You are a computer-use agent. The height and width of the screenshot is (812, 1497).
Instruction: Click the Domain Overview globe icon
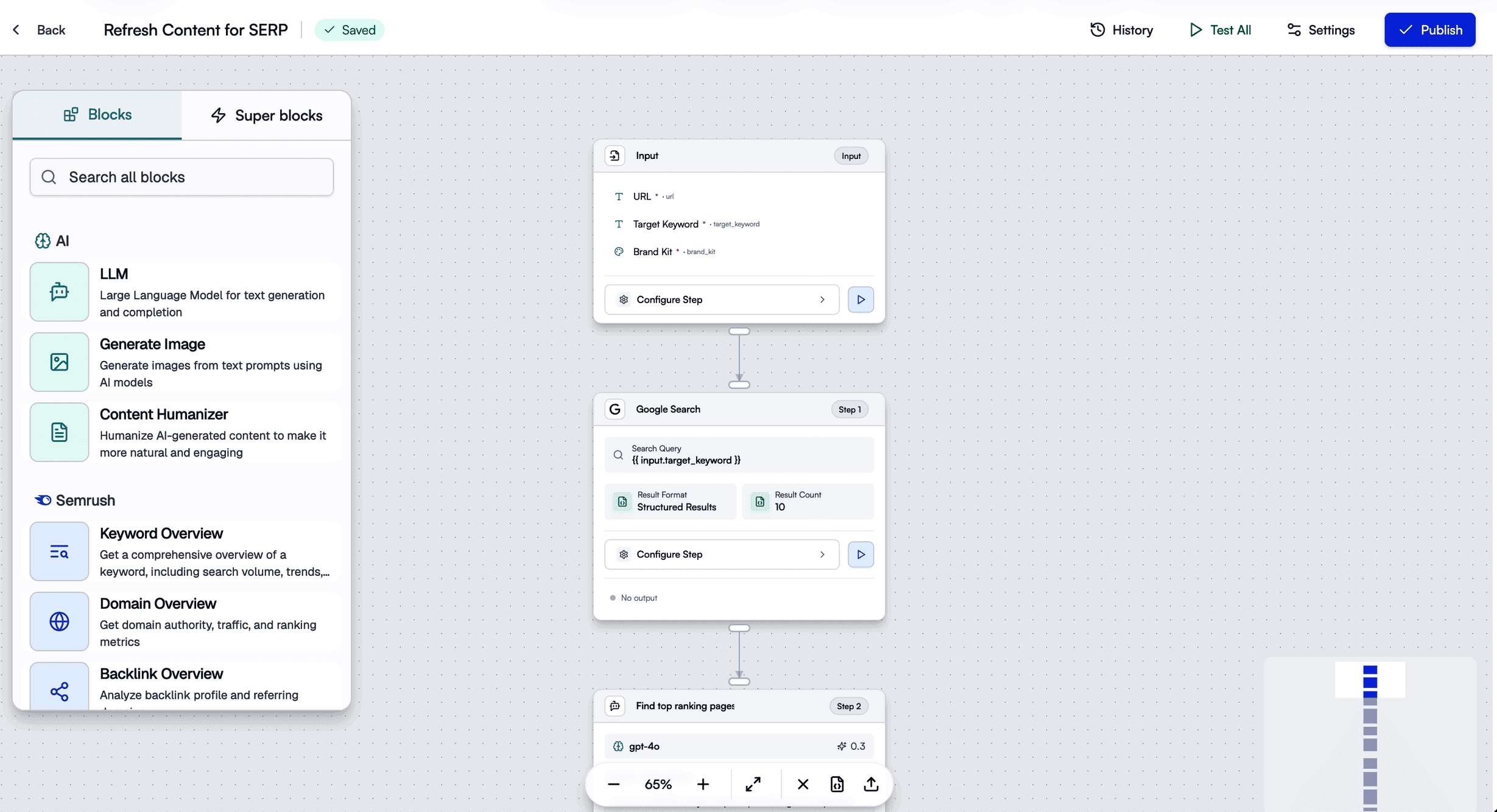[59, 621]
